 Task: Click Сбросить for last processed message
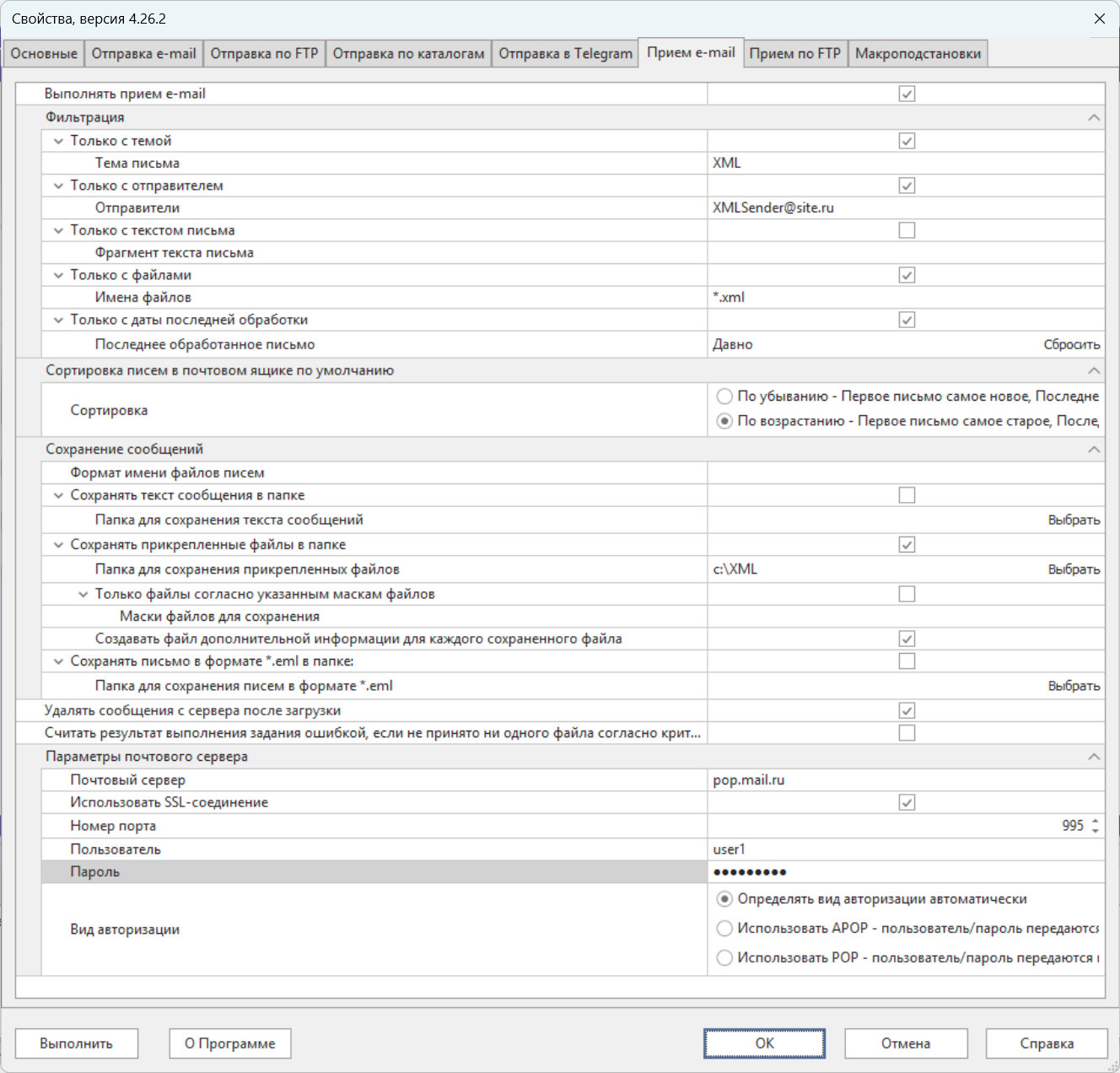[1071, 344]
